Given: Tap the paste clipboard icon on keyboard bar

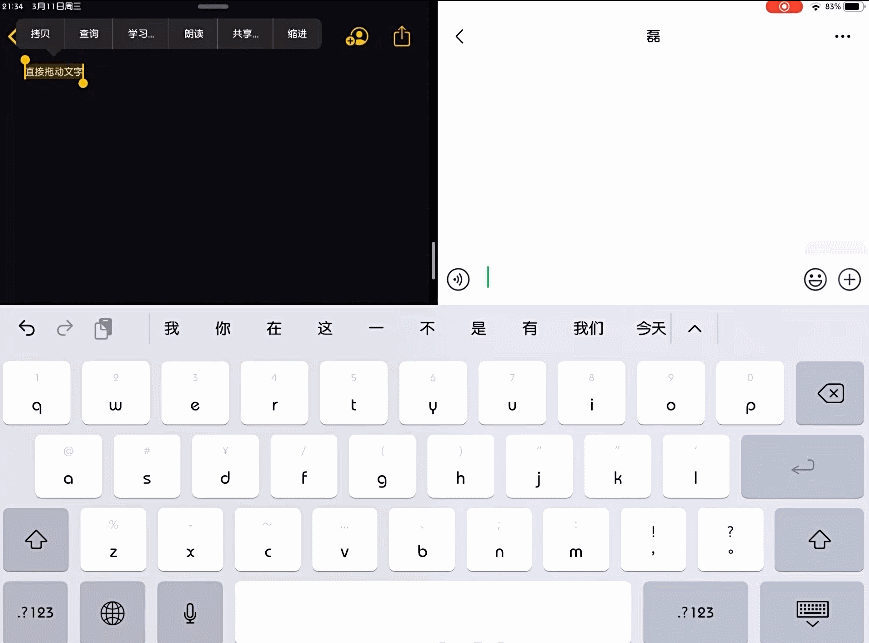Looking at the screenshot, I should click(103, 328).
